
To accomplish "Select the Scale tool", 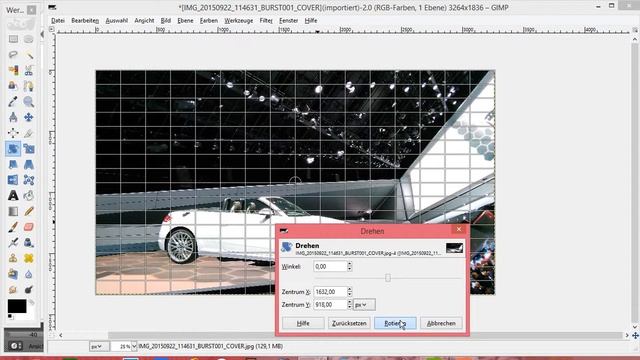I will (29, 149).
